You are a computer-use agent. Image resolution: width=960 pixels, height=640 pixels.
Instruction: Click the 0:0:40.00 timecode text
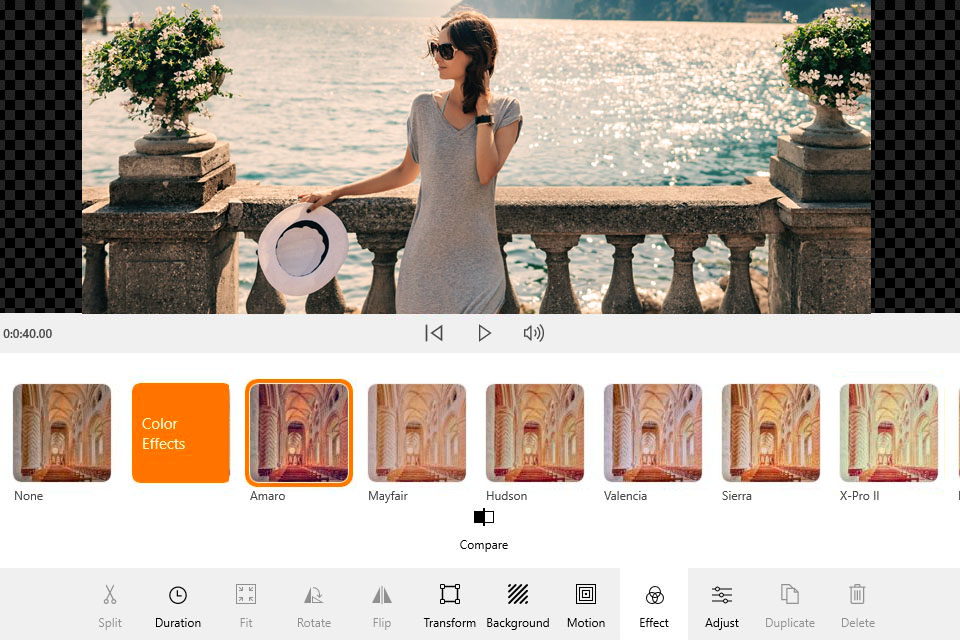tap(28, 334)
